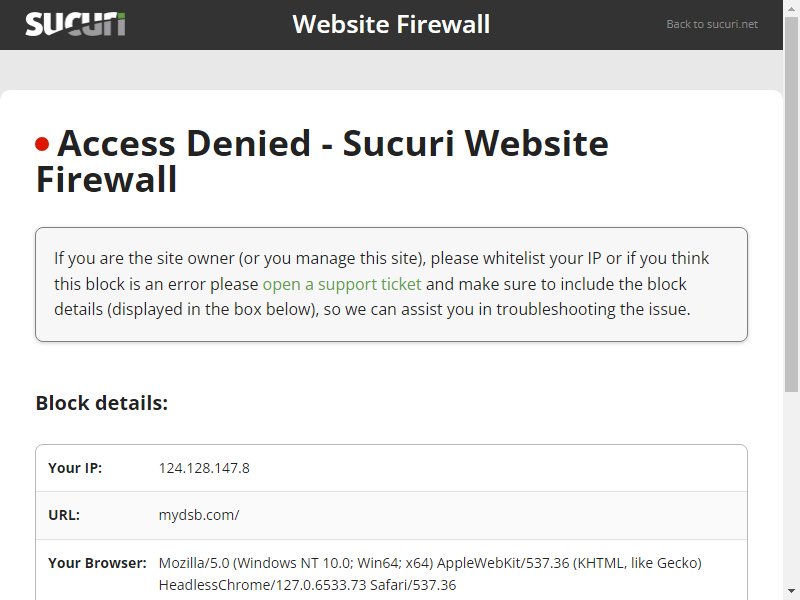Click the Your IP label
800x600 pixels.
(75, 468)
